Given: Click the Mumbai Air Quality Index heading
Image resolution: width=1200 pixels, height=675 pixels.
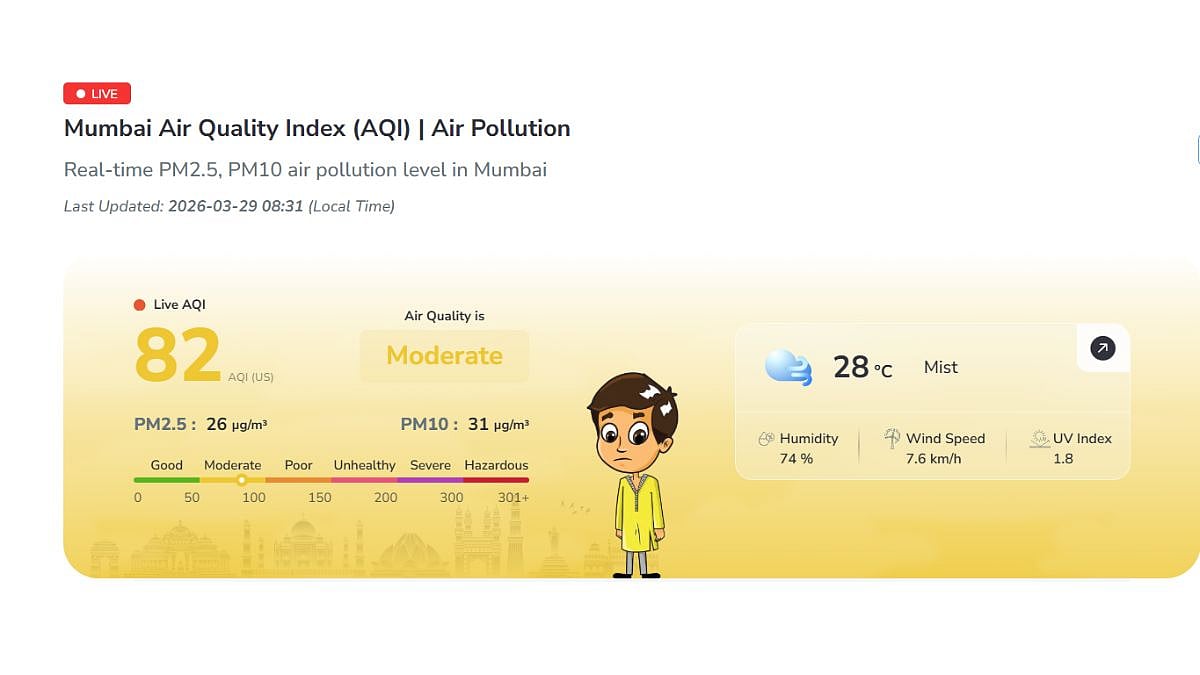Looking at the screenshot, I should 317,128.
